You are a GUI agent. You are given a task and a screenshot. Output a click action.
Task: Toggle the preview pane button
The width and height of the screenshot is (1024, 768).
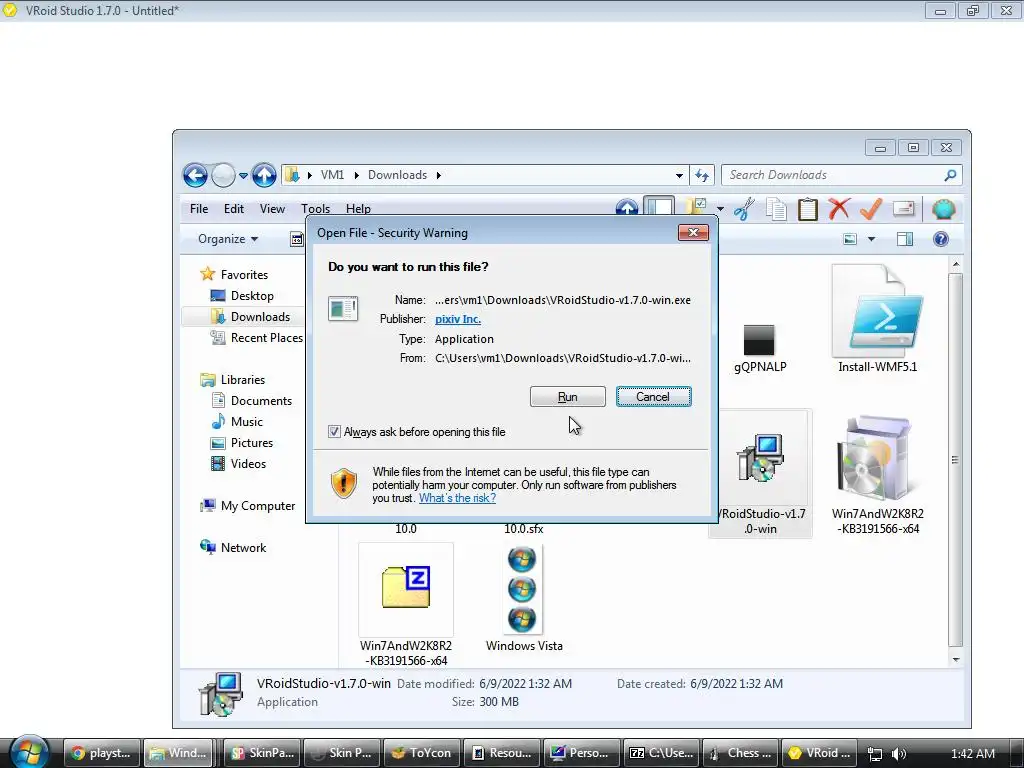point(904,239)
